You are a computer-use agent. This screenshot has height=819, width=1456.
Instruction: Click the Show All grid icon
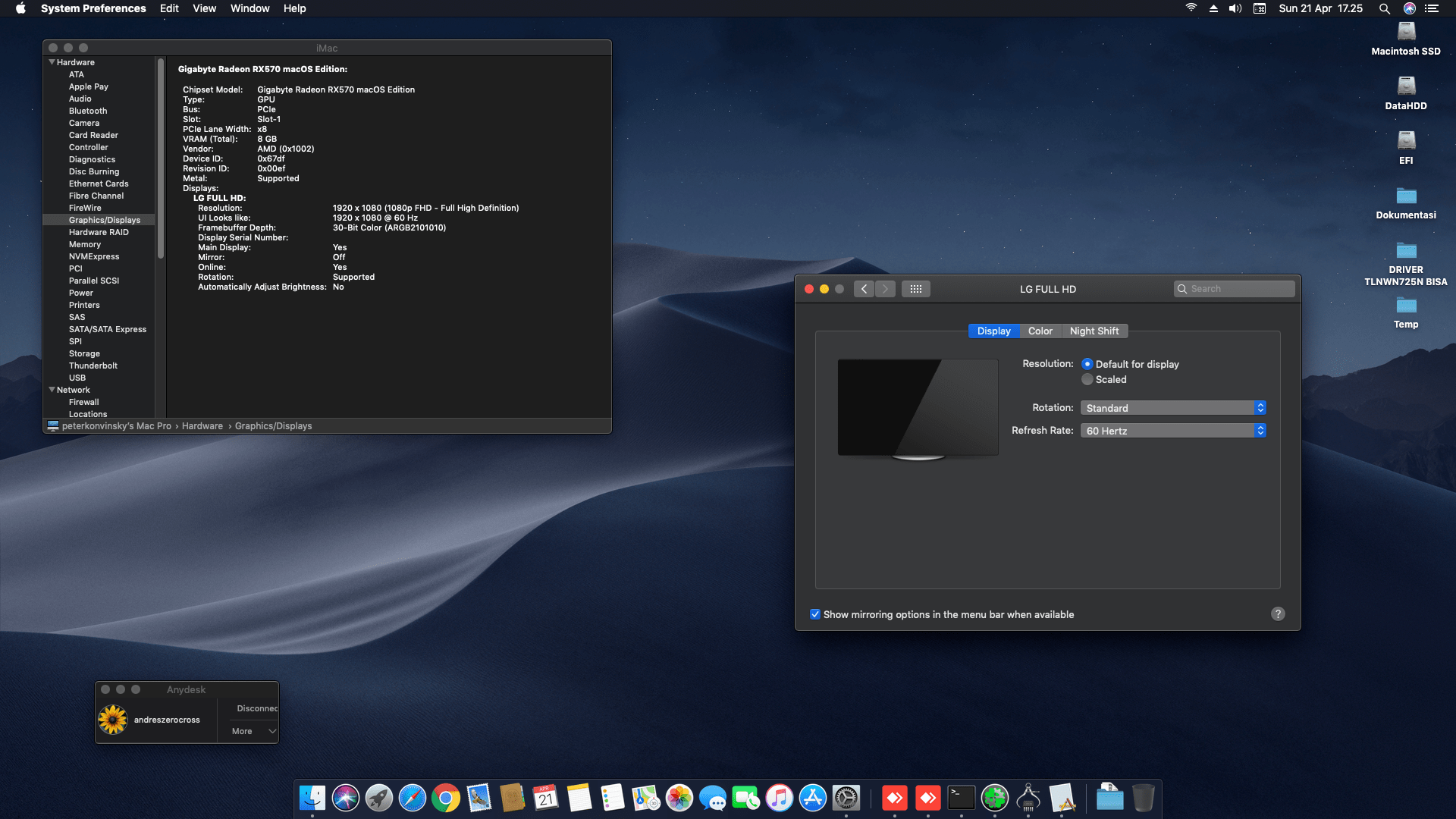tap(915, 289)
